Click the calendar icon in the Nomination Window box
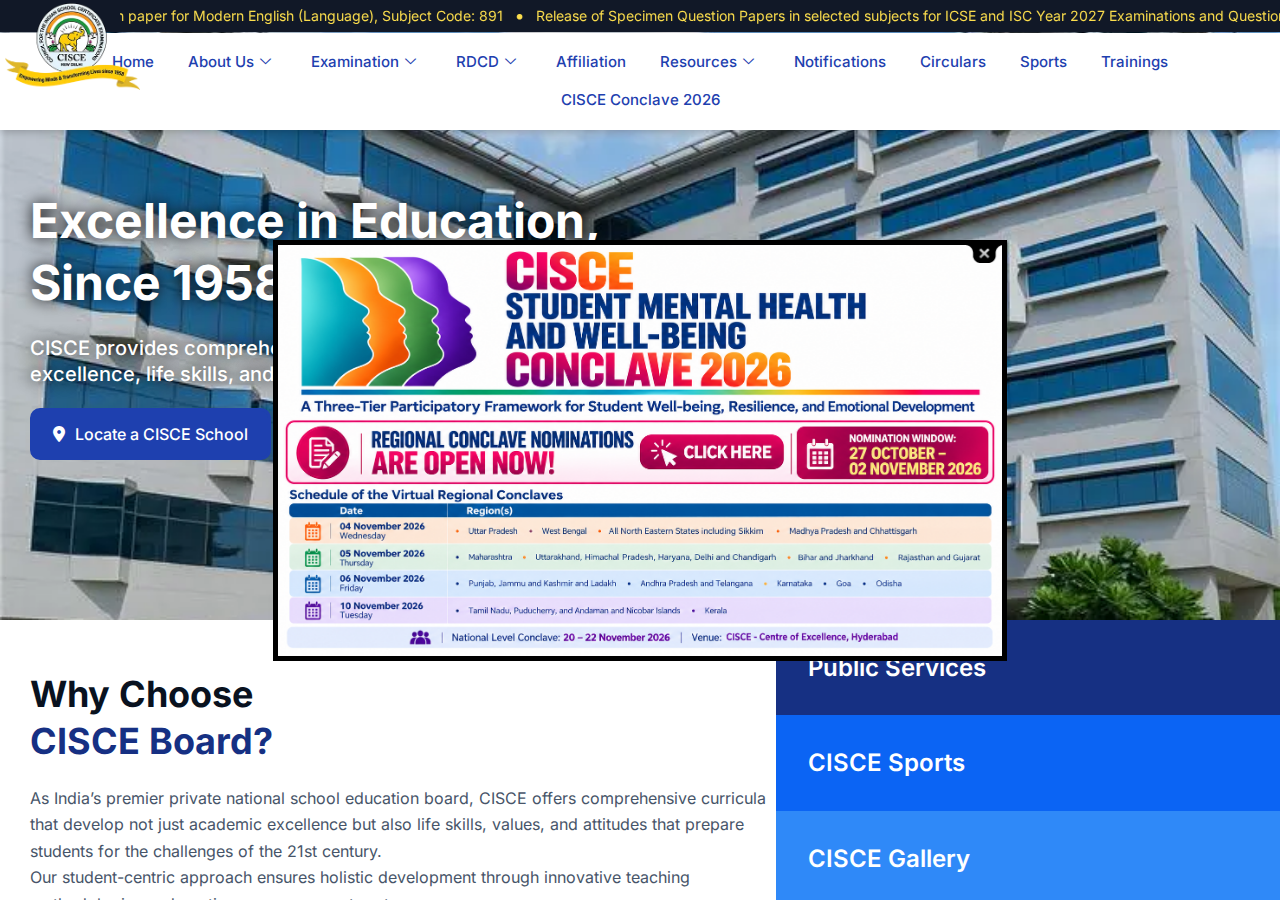 (x=820, y=454)
